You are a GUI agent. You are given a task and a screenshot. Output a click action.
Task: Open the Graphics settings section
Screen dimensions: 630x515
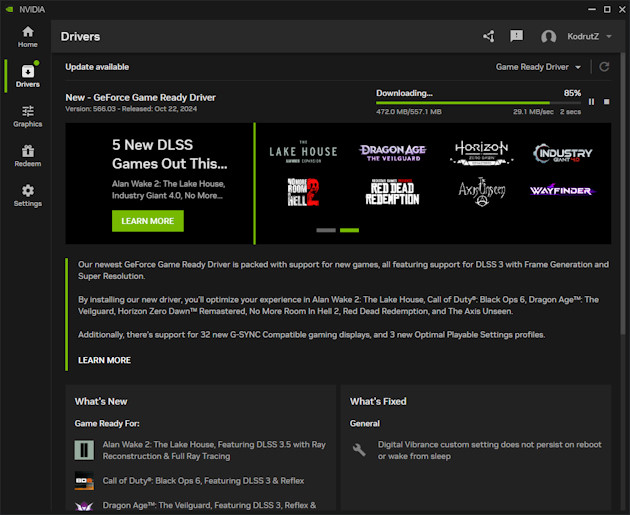click(x=27, y=116)
